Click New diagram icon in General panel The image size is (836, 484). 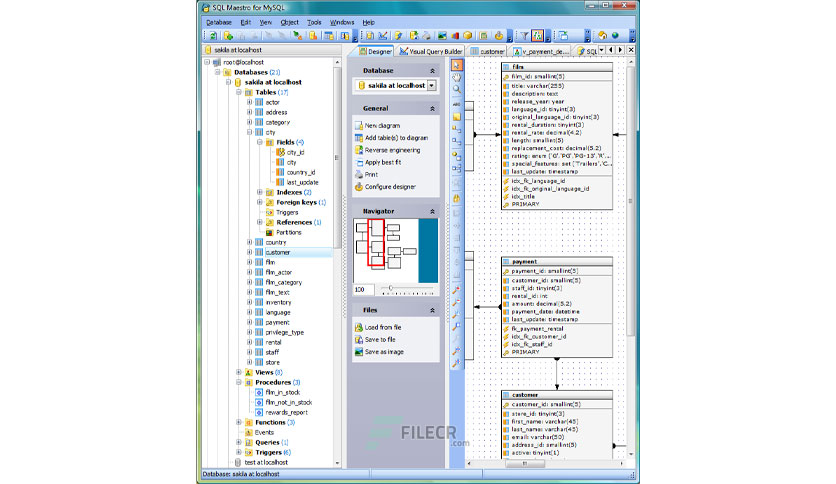359,126
